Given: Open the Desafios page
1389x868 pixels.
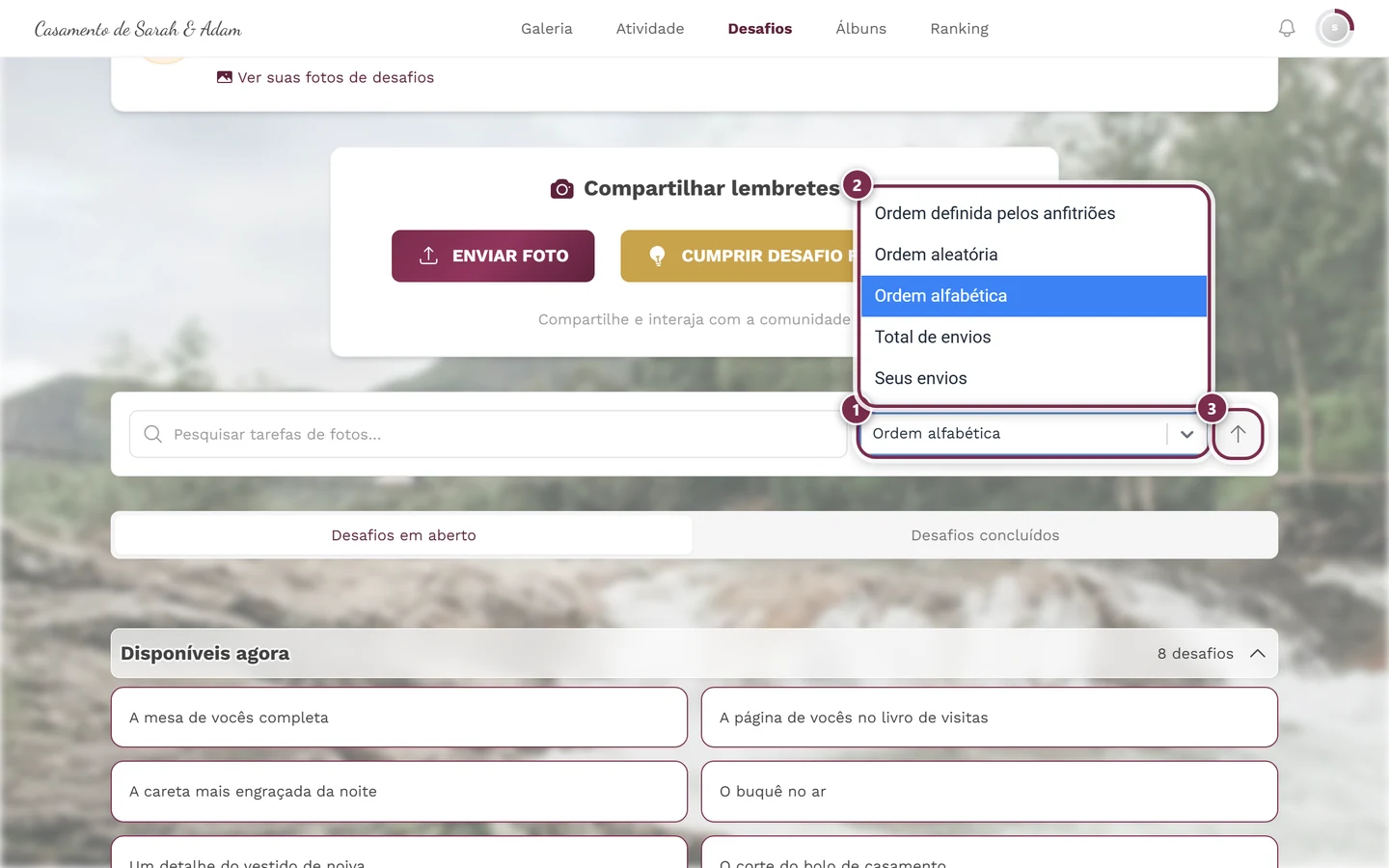Looking at the screenshot, I should tap(760, 29).
